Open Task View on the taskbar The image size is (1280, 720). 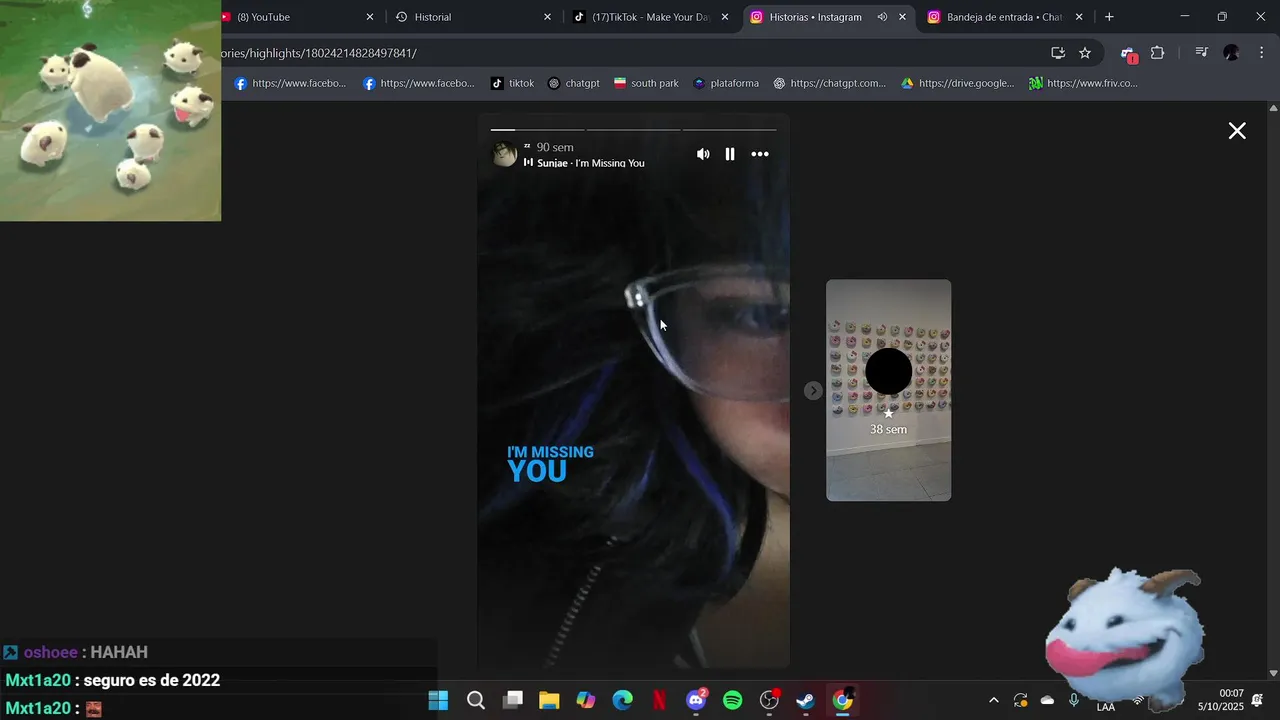[513, 701]
